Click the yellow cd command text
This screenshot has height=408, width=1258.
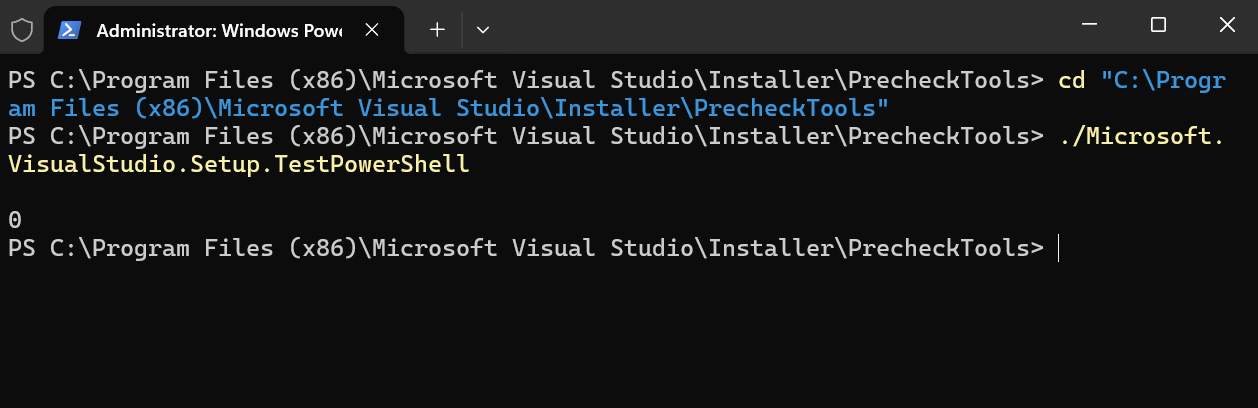point(1072,80)
